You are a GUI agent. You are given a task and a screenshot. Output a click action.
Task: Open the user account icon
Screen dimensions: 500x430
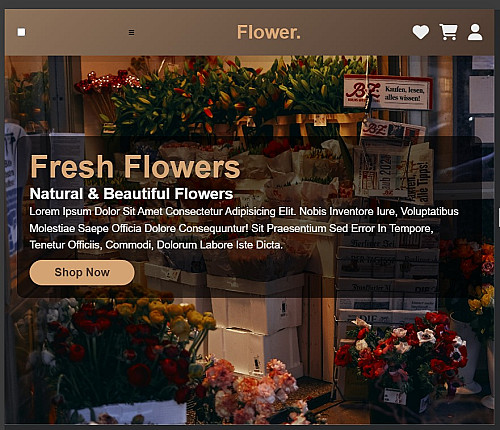(x=475, y=32)
